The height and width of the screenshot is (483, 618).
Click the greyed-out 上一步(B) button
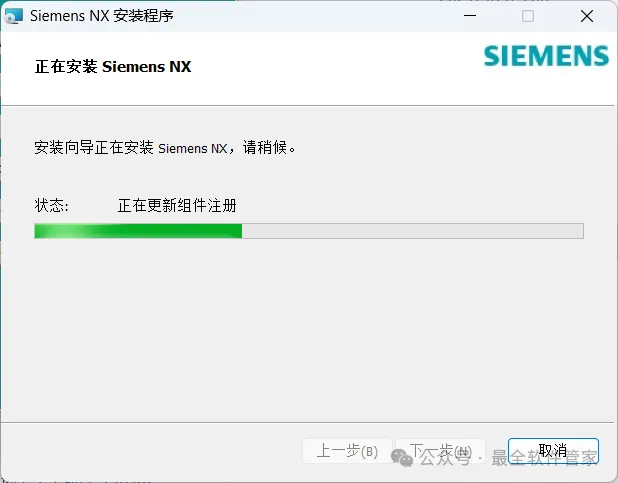347,451
